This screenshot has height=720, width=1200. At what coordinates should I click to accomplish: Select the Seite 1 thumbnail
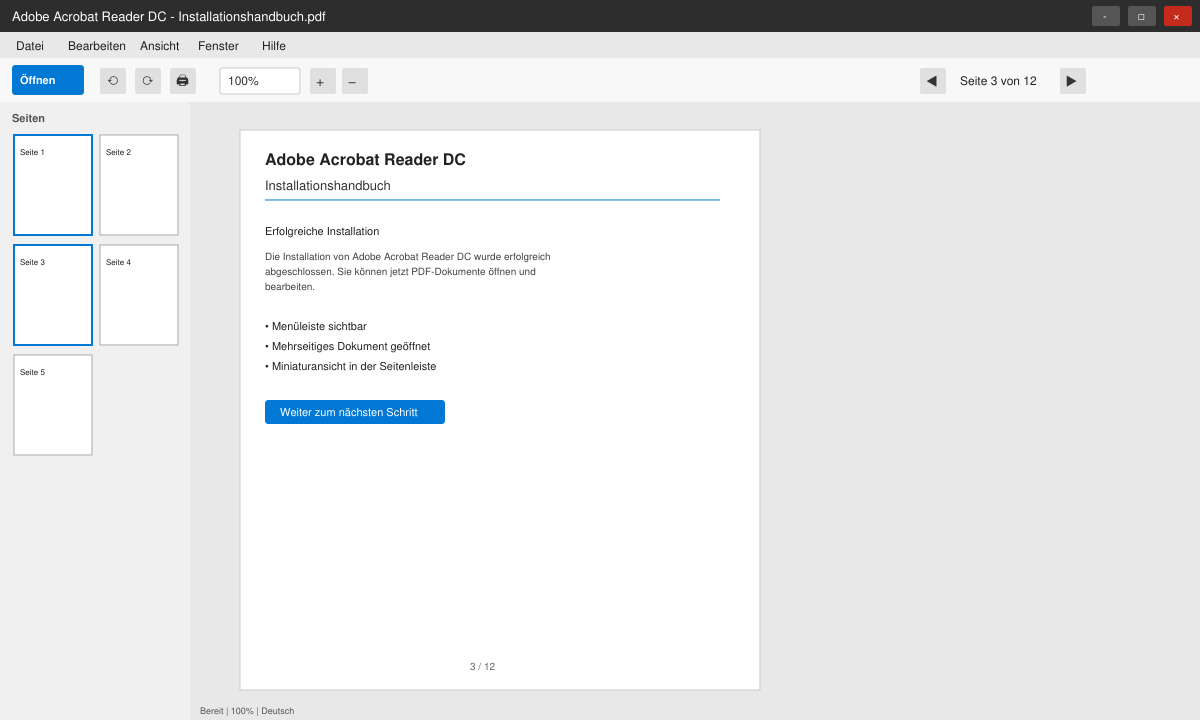point(53,185)
